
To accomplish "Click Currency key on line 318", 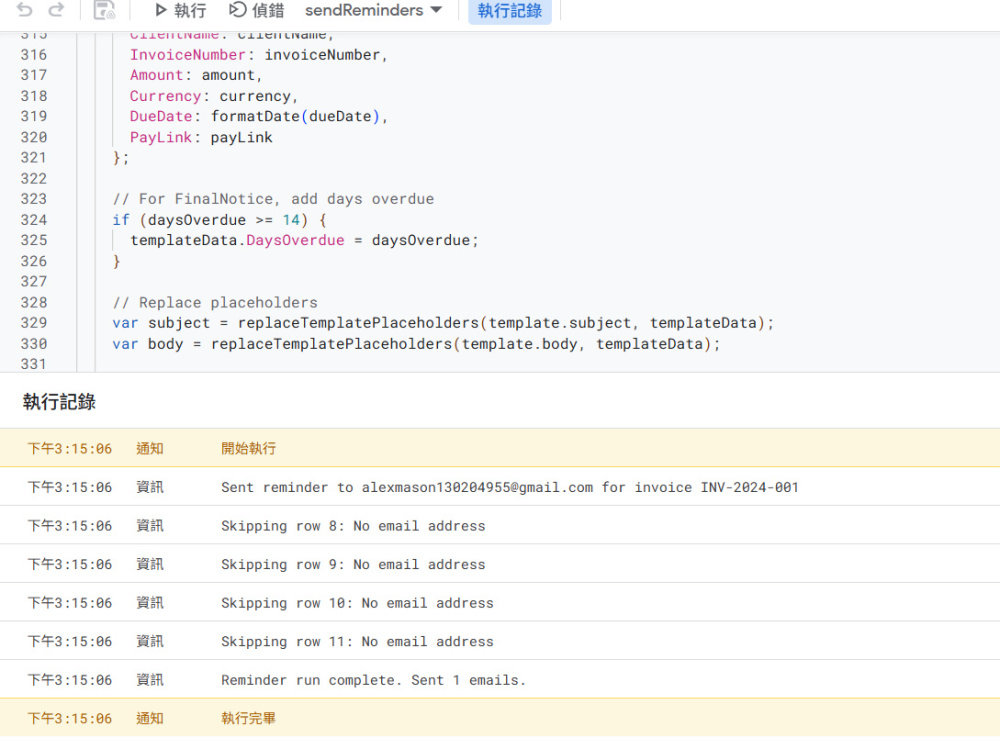I will [165, 96].
